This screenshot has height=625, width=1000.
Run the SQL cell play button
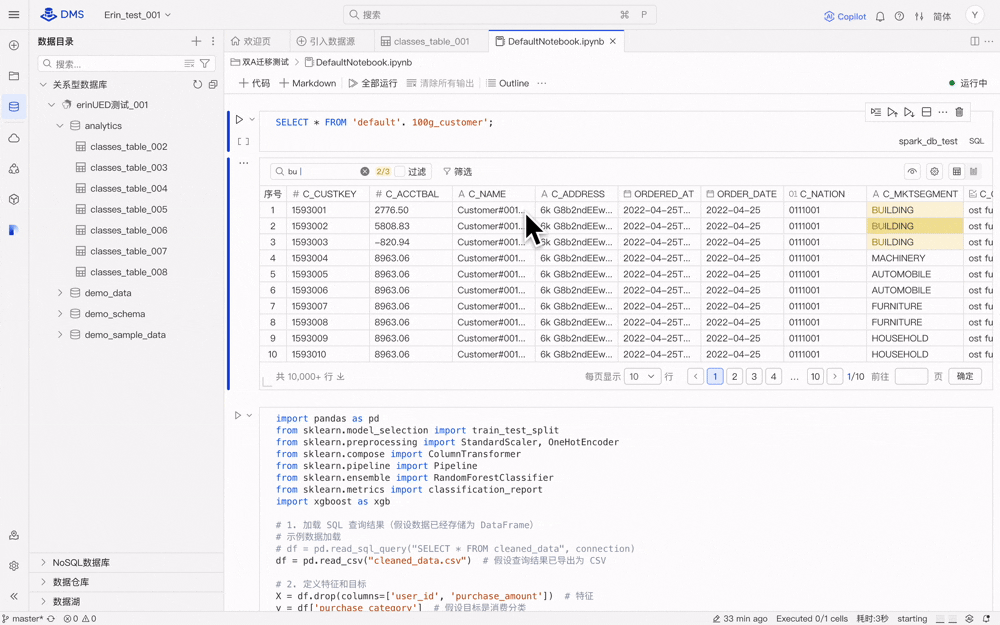(239, 119)
